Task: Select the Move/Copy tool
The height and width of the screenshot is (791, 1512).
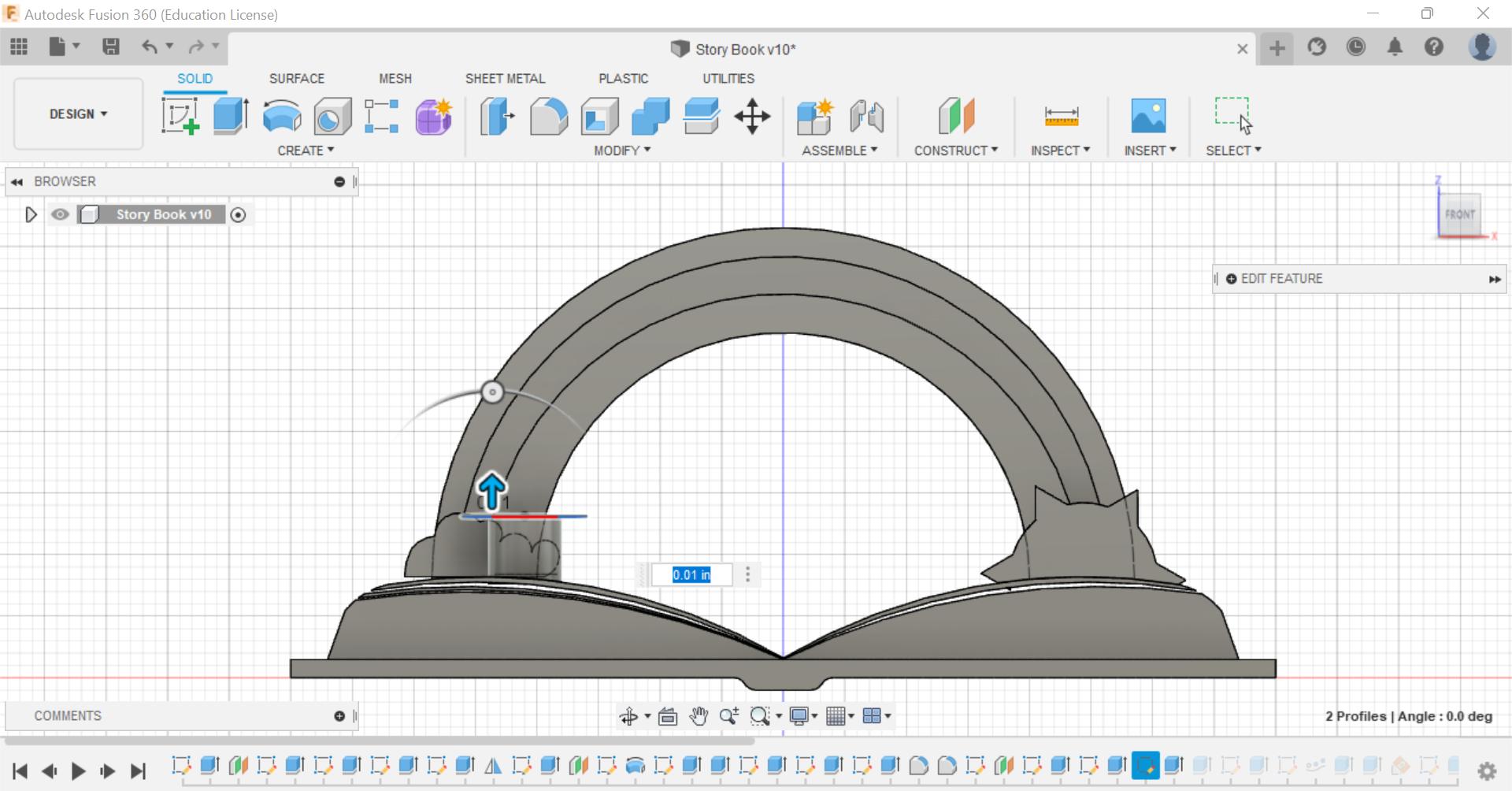Action: [x=752, y=117]
